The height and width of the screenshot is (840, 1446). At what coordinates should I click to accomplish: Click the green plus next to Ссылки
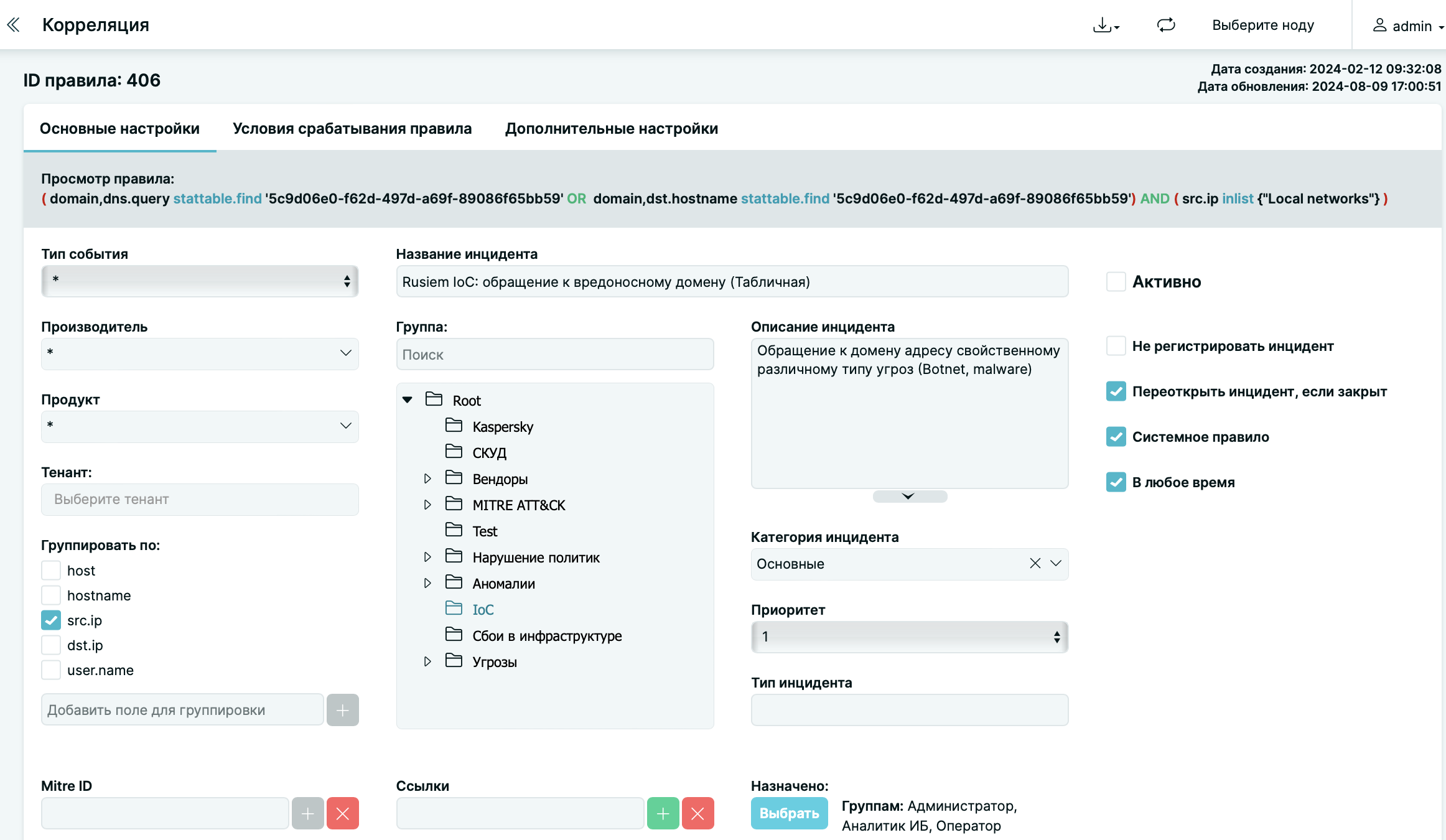click(663, 813)
